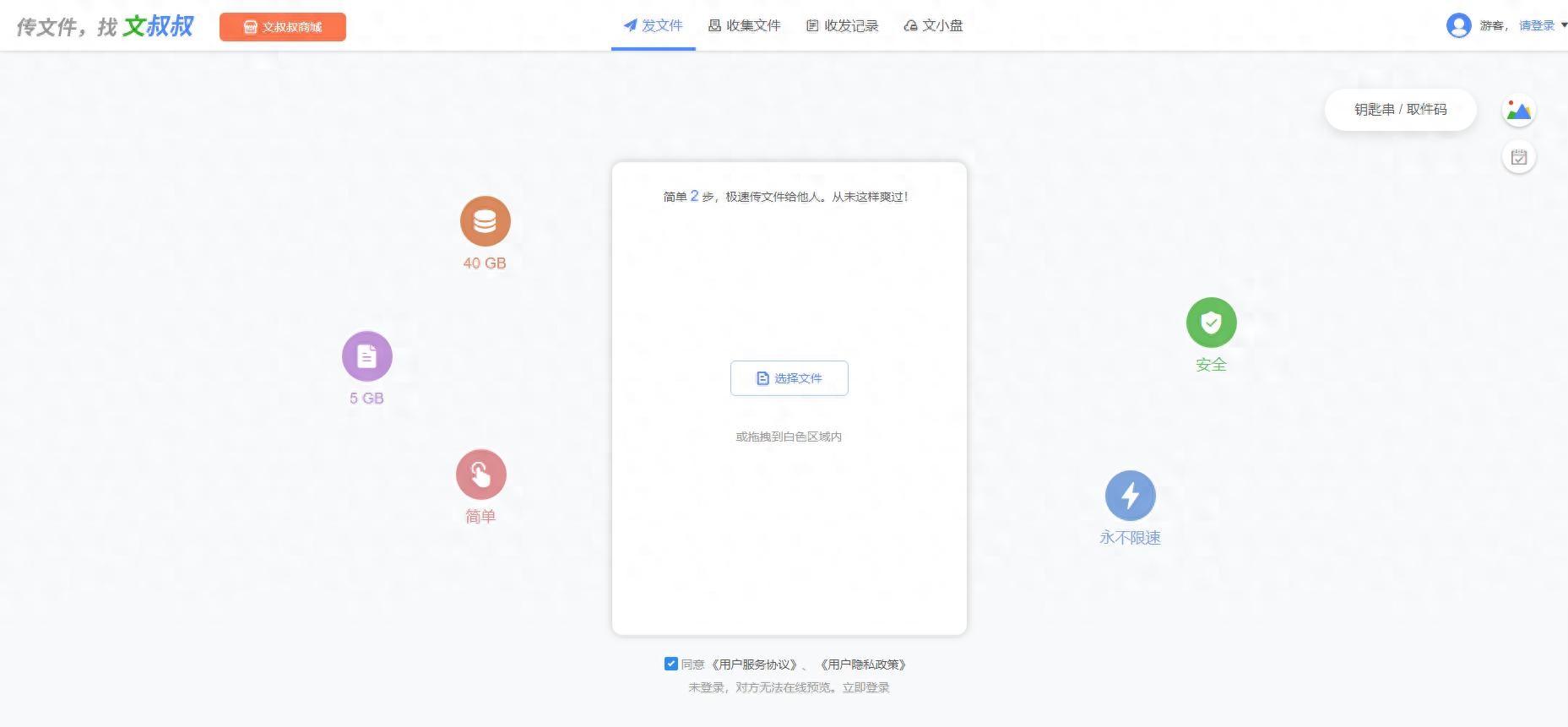The image size is (1568, 727).
Task: Switch to the 发文件 tab
Action: (x=653, y=25)
